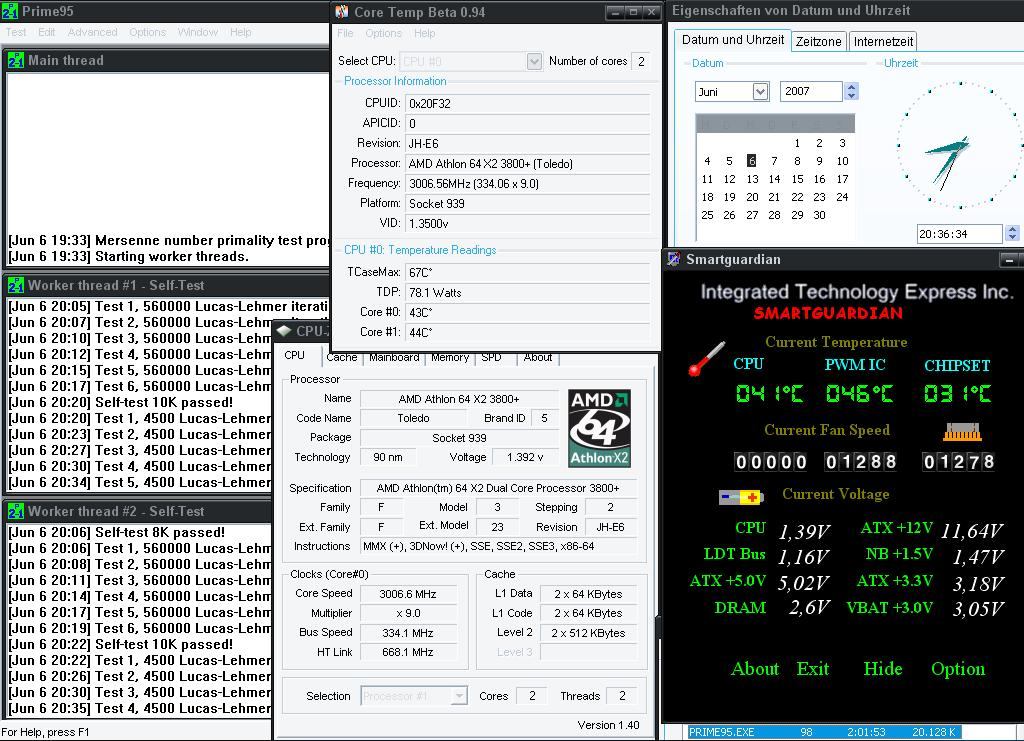Screen dimensions: 1024x741
Task: Click the CPU-Z title bar icon
Action: coord(283,331)
